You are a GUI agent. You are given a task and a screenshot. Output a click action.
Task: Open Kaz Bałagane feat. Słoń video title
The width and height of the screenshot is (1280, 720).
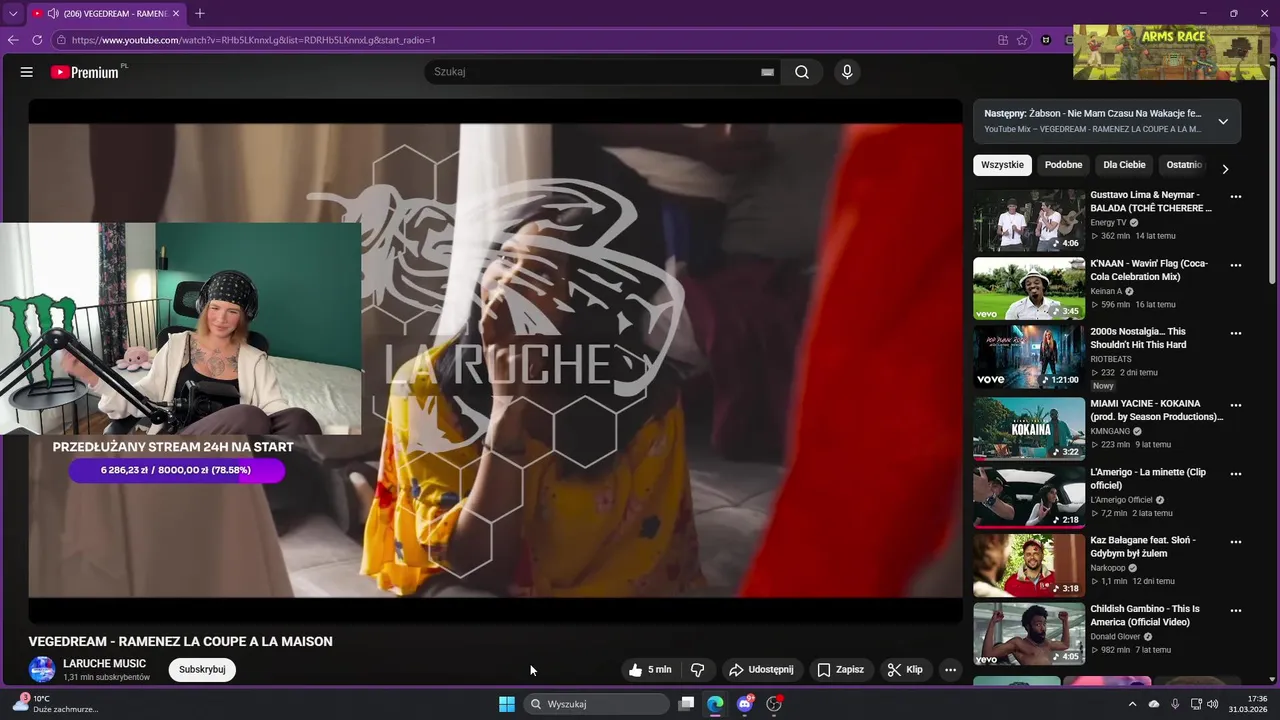pos(1143,547)
